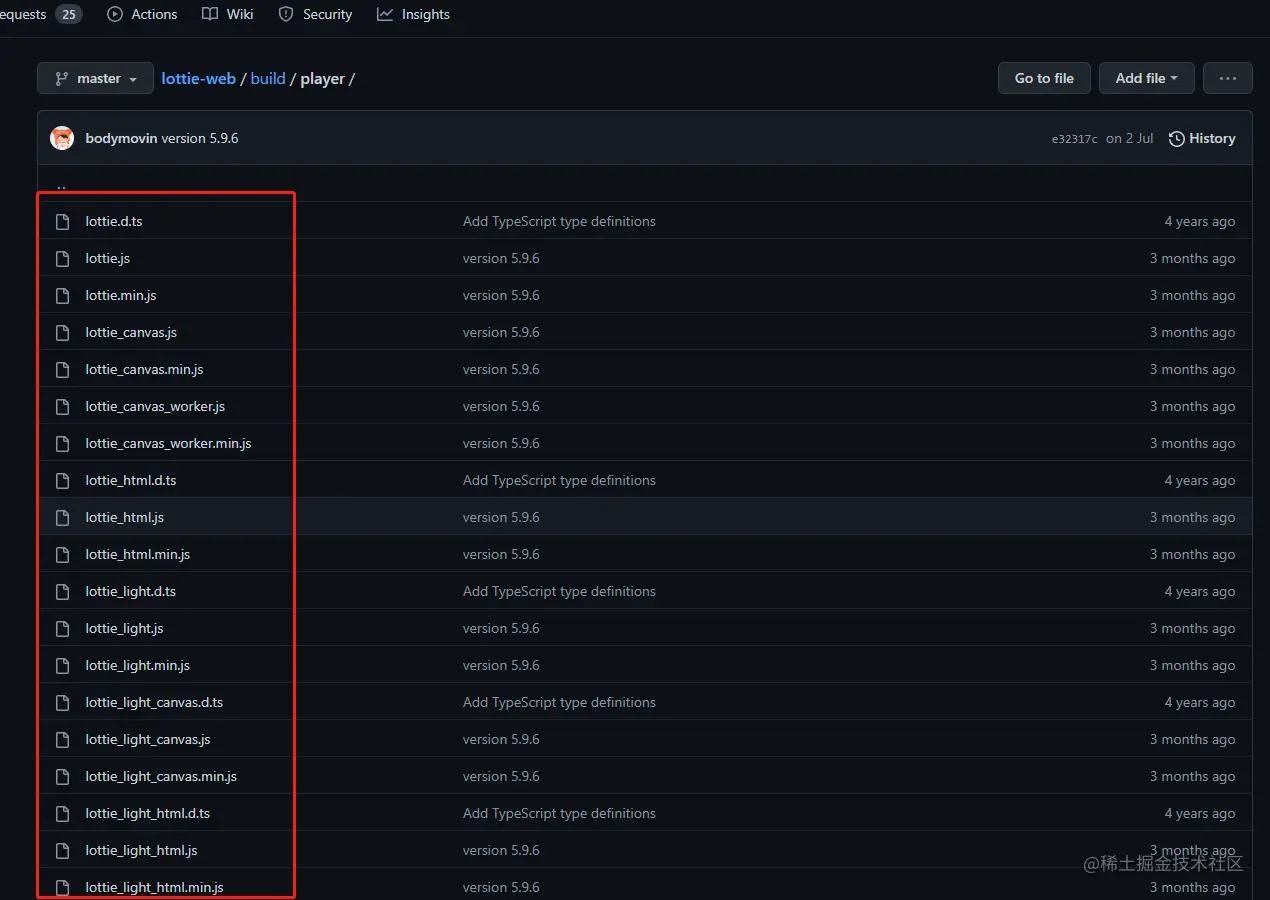Click the file icon beside lottie_light_canvas.d.ts
This screenshot has width=1270, height=900.
click(63, 702)
